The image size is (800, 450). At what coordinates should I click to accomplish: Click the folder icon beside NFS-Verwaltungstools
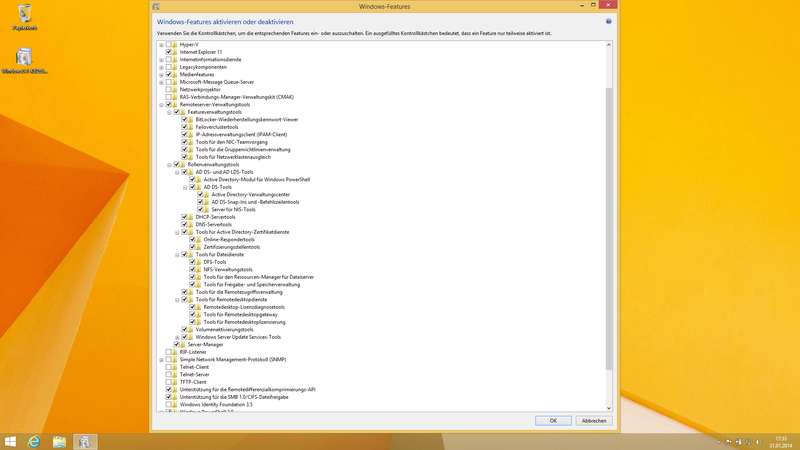pos(198,269)
